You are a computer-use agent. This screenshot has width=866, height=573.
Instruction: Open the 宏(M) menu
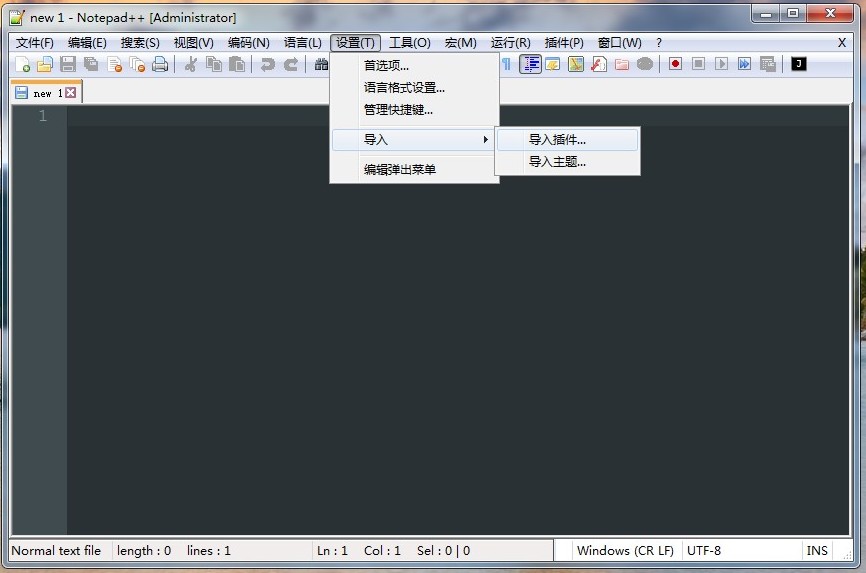(x=461, y=43)
